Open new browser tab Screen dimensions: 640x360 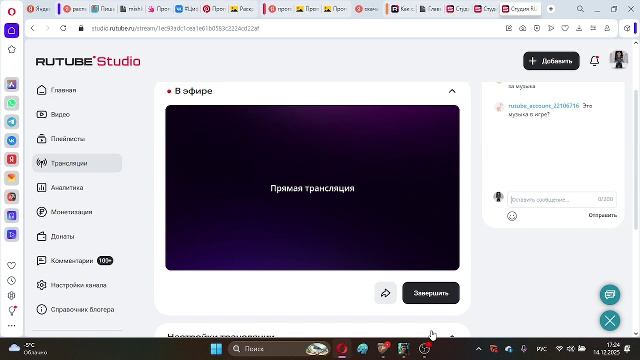click(x=551, y=9)
